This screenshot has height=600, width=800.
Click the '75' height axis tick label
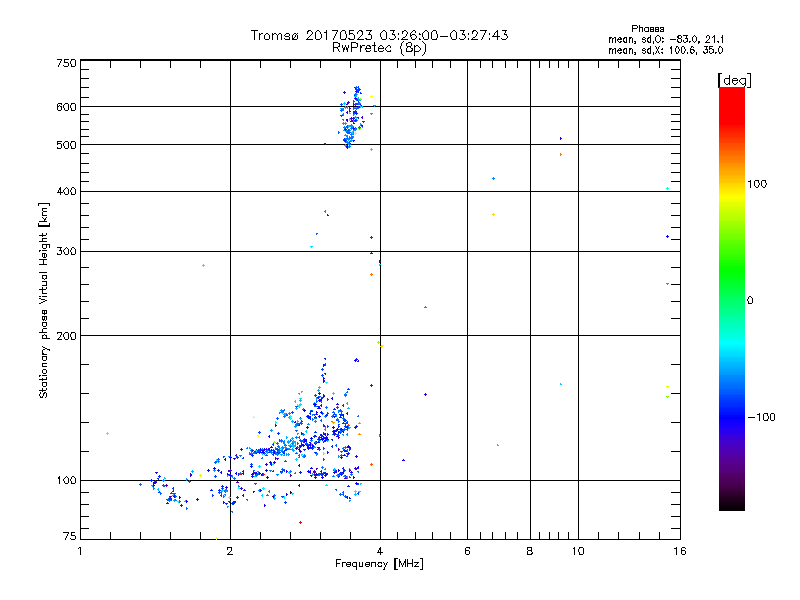point(70,536)
